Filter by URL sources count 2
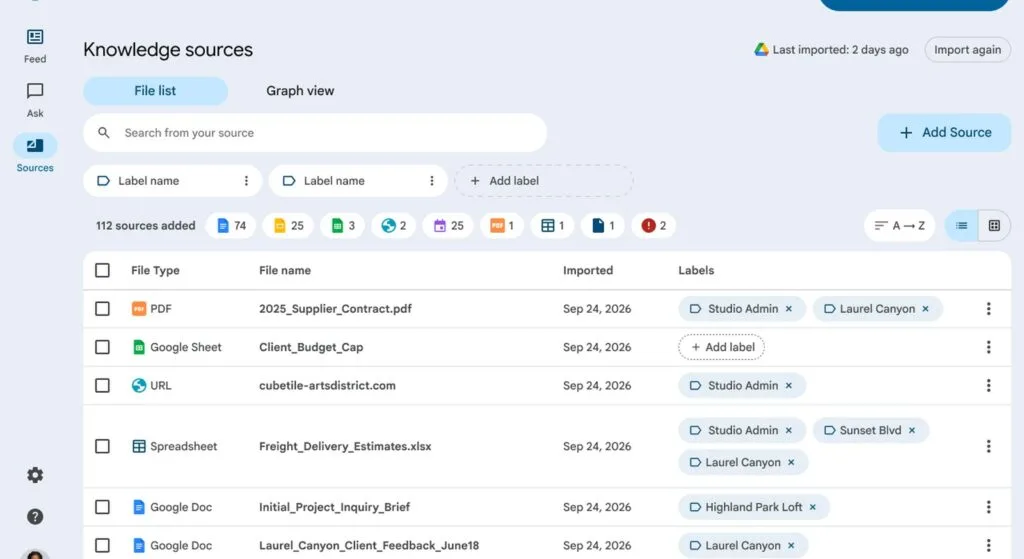Viewport: 1024px width, 559px height. click(394, 225)
